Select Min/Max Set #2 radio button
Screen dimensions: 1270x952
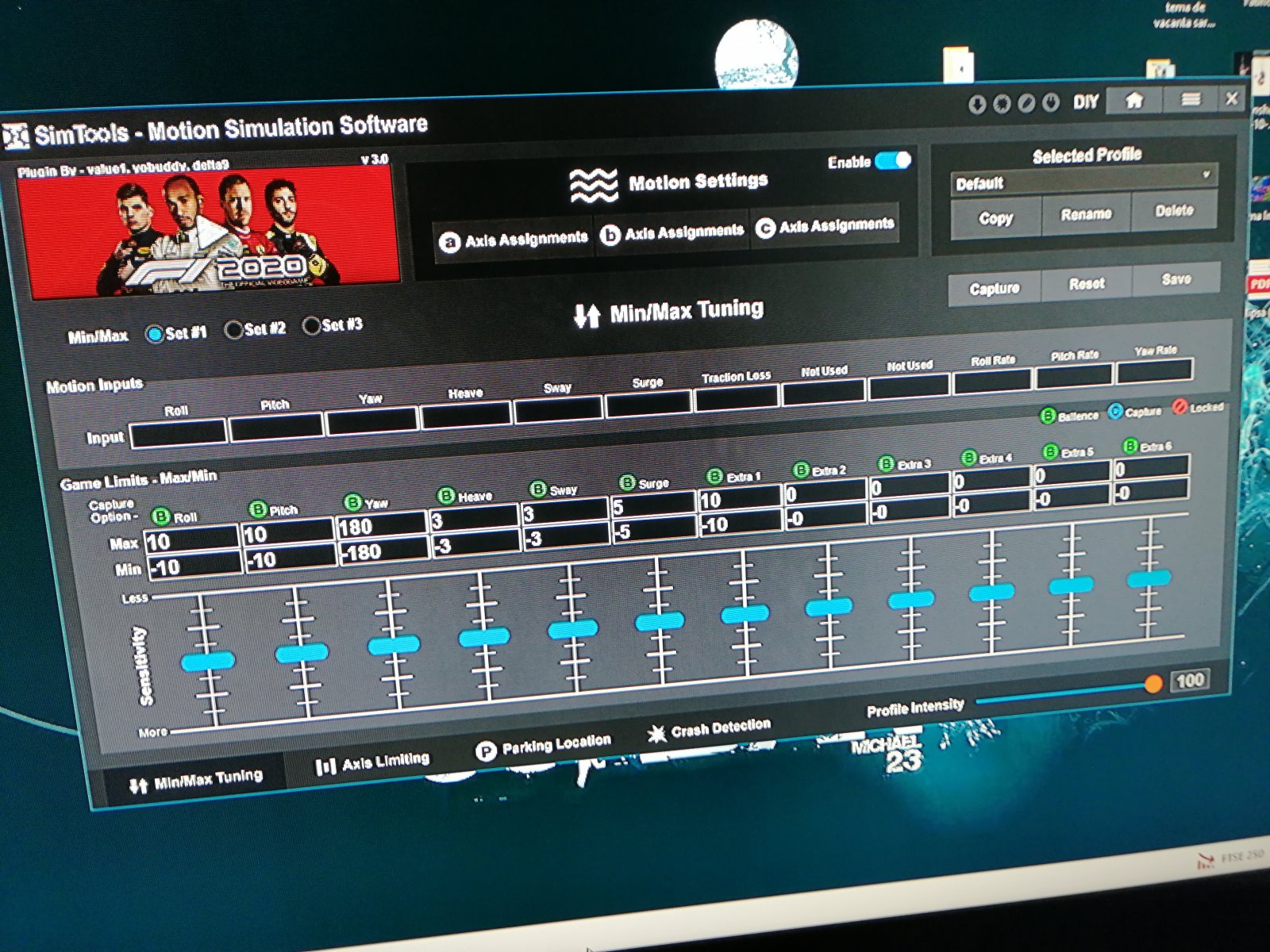tap(233, 329)
